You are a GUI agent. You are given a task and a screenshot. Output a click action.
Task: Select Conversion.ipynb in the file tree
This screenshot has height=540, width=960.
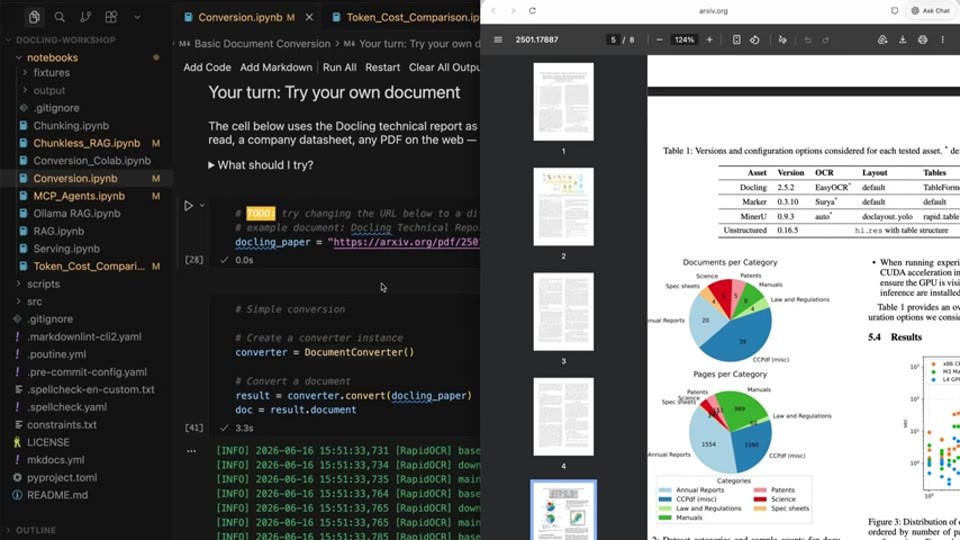click(x=75, y=178)
